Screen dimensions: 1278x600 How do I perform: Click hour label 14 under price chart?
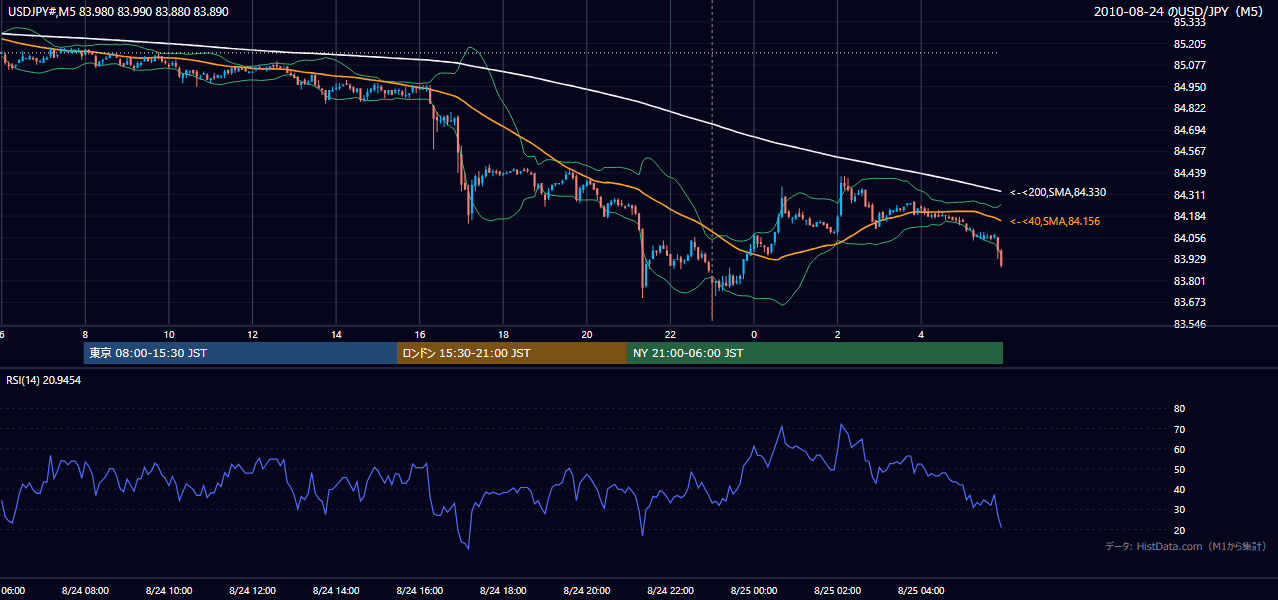point(336,335)
